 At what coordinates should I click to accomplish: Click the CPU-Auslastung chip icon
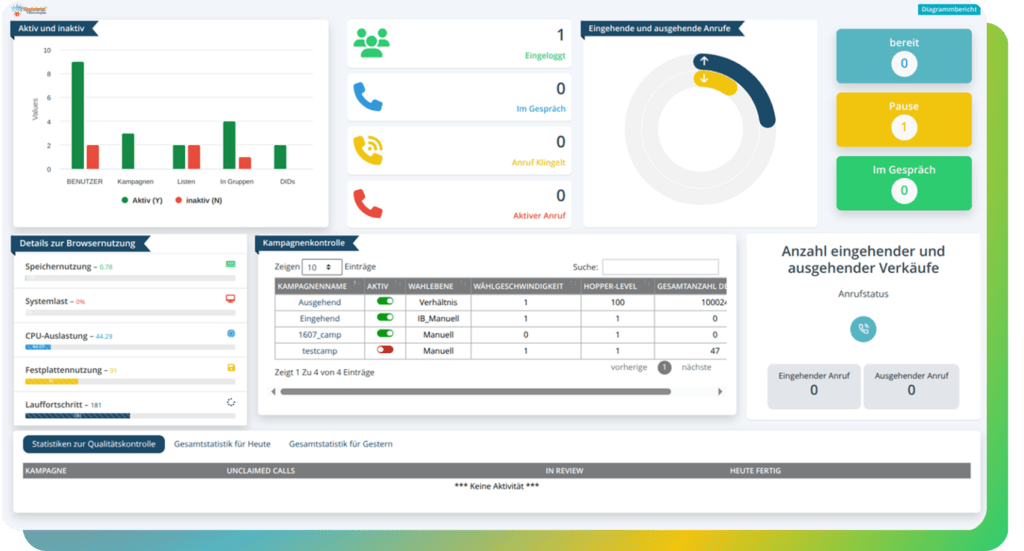(231, 333)
